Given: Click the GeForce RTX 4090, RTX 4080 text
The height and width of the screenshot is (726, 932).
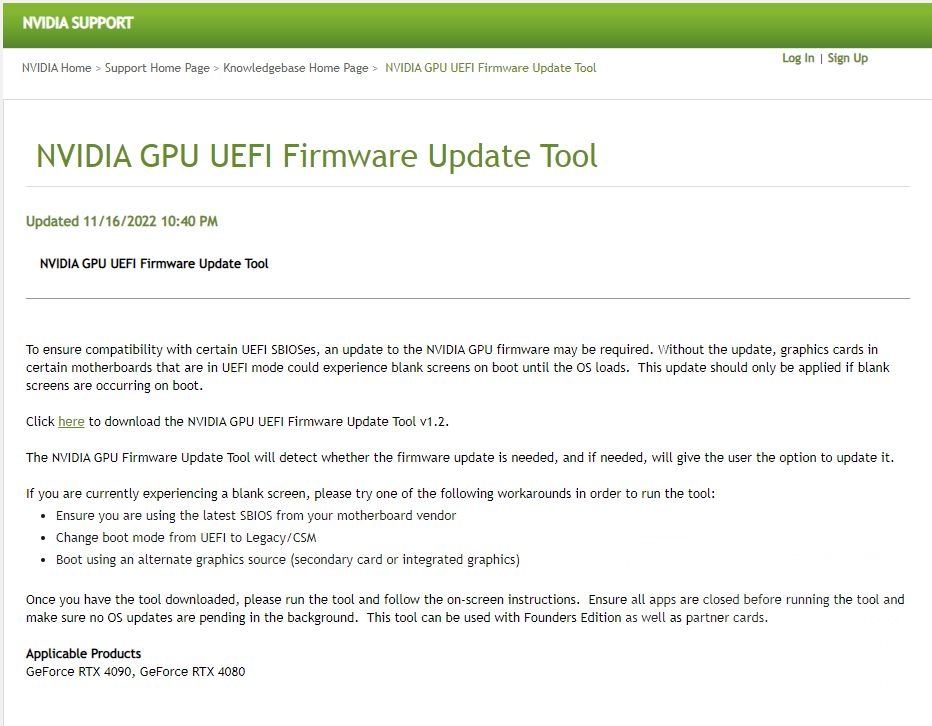Looking at the screenshot, I should [x=136, y=672].
